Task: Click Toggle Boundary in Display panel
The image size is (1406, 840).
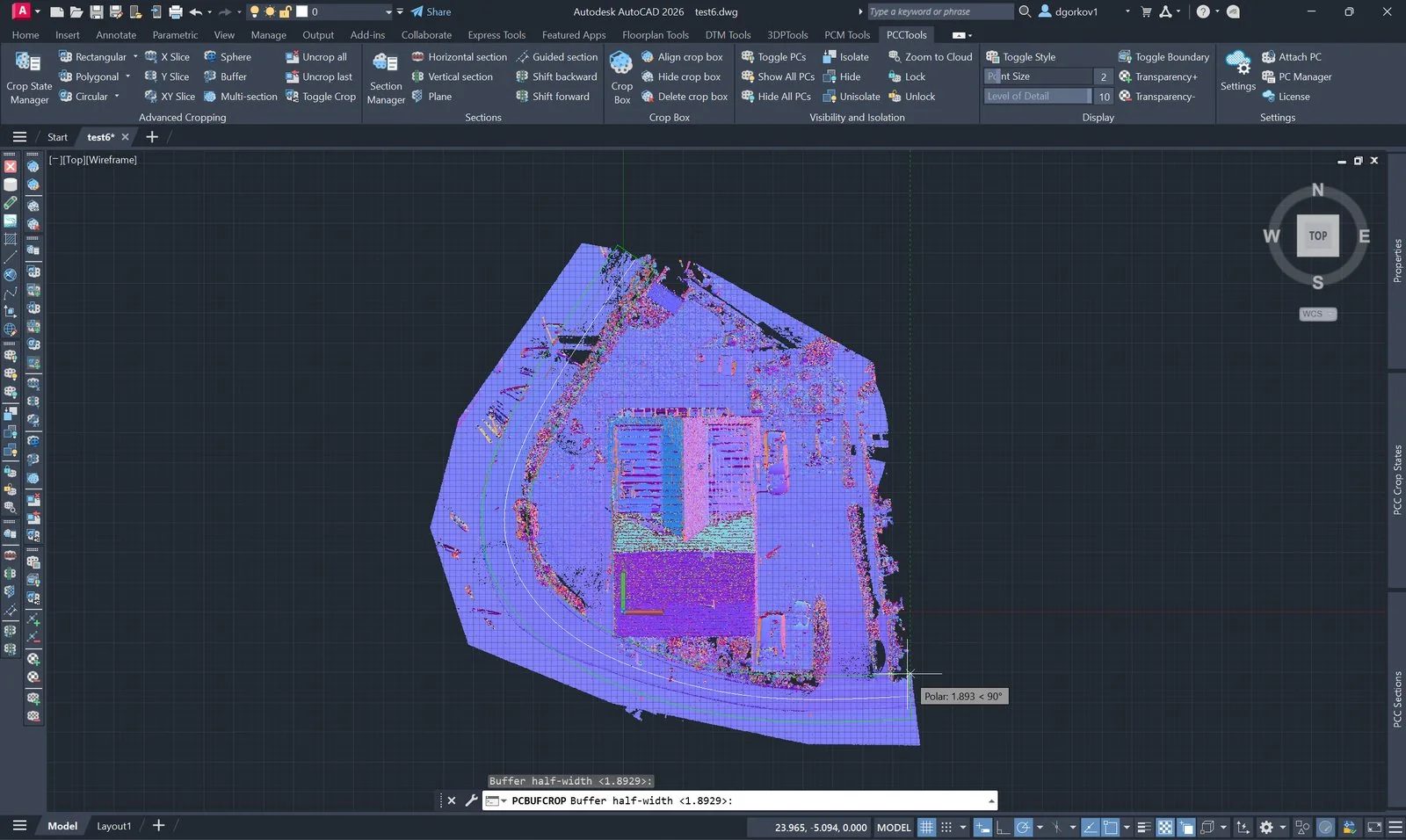Action: [x=1163, y=56]
